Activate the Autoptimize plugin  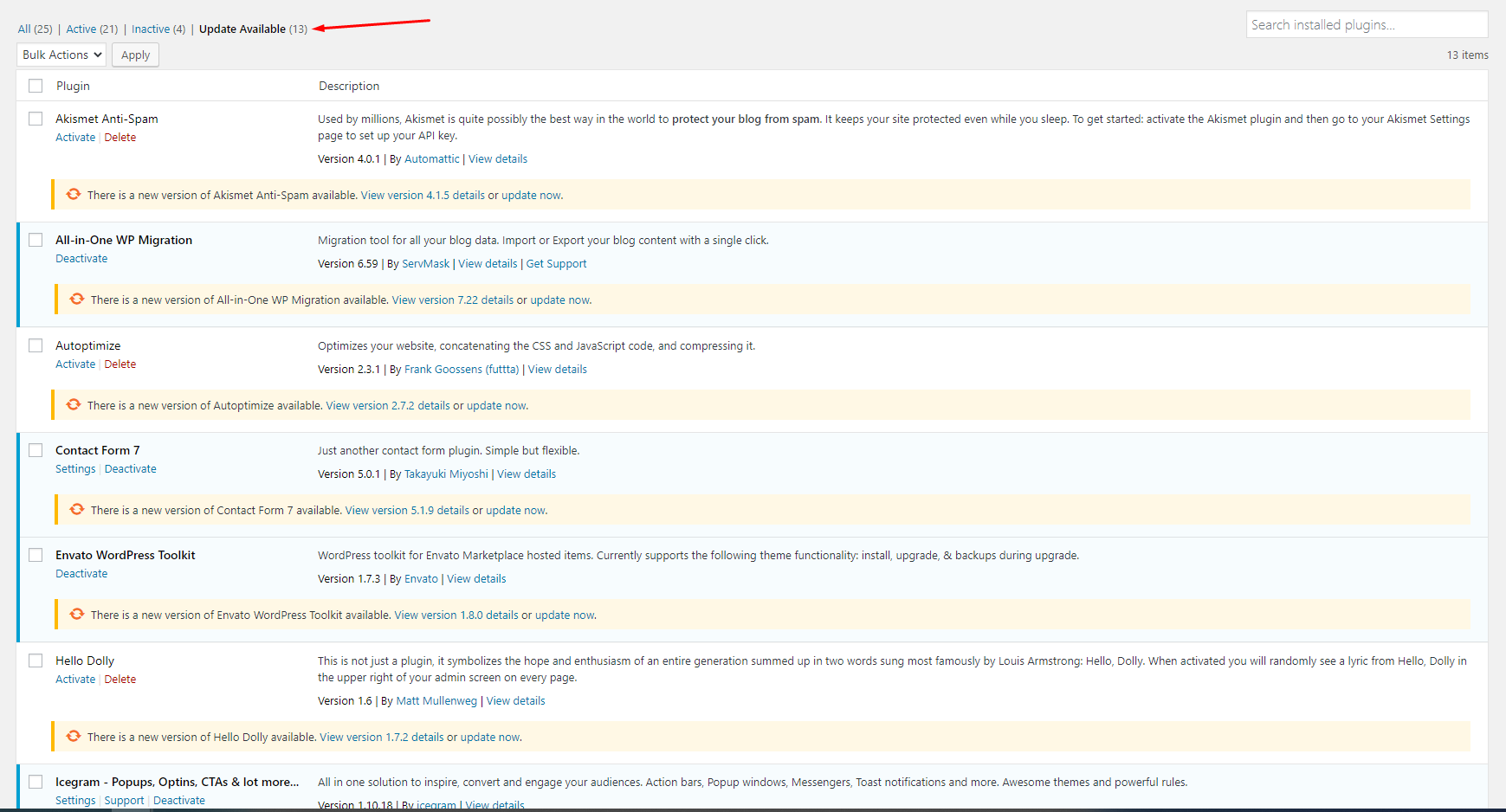pyautogui.click(x=75, y=364)
